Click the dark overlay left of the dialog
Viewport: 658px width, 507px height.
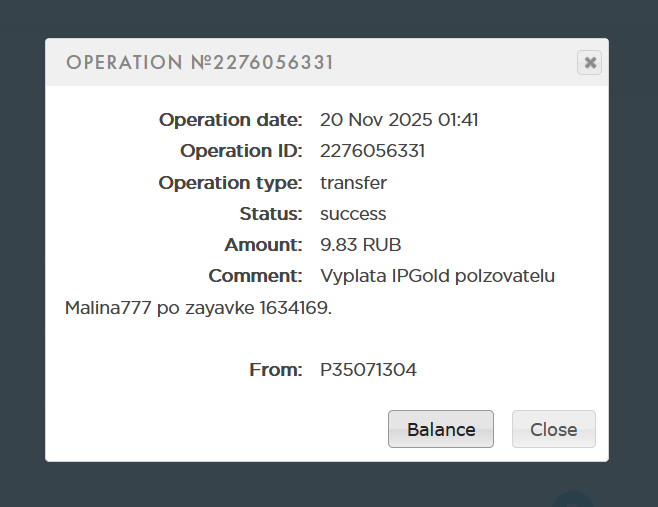point(22,250)
